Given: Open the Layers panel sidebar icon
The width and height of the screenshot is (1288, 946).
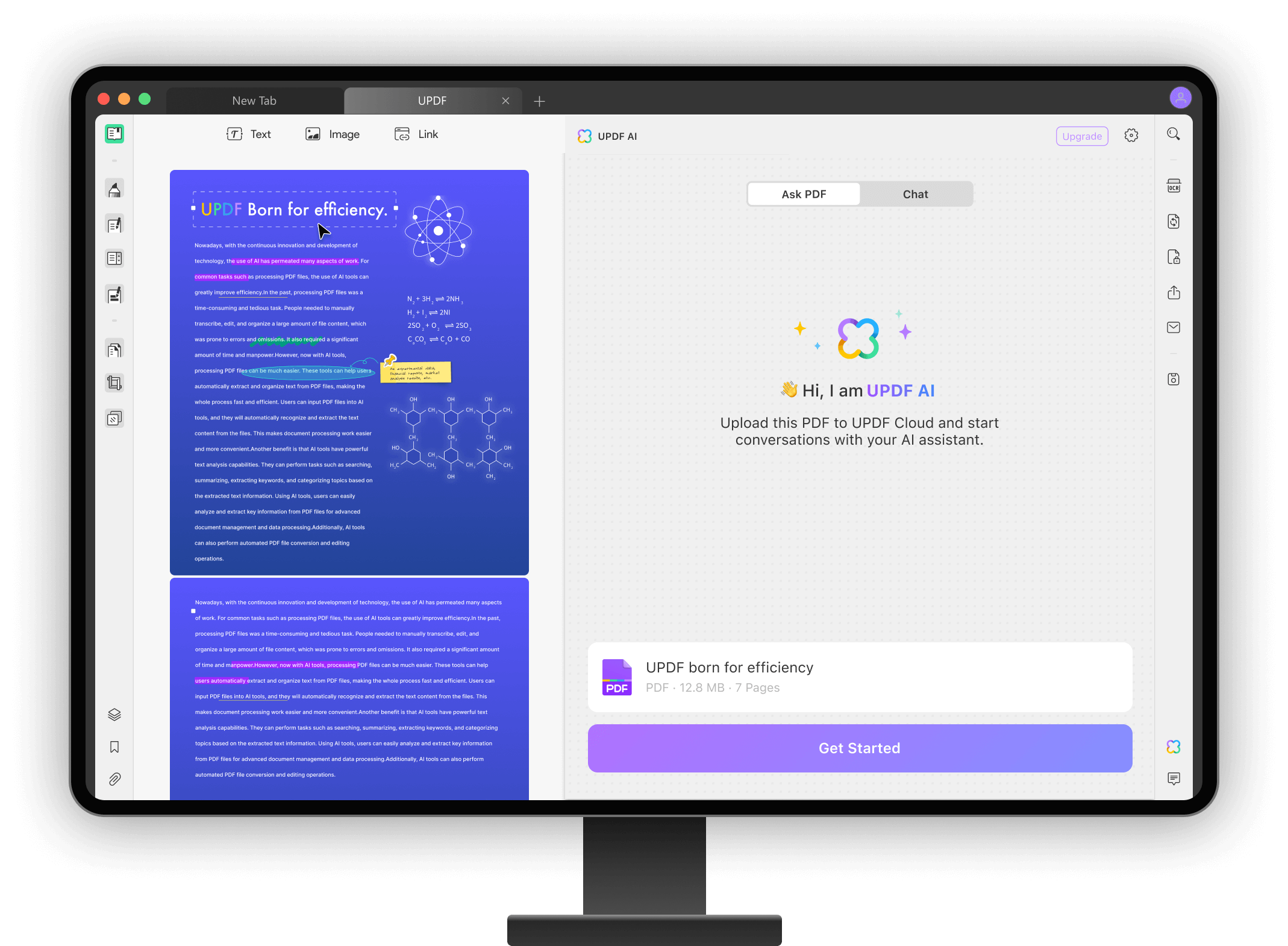Looking at the screenshot, I should [114, 715].
